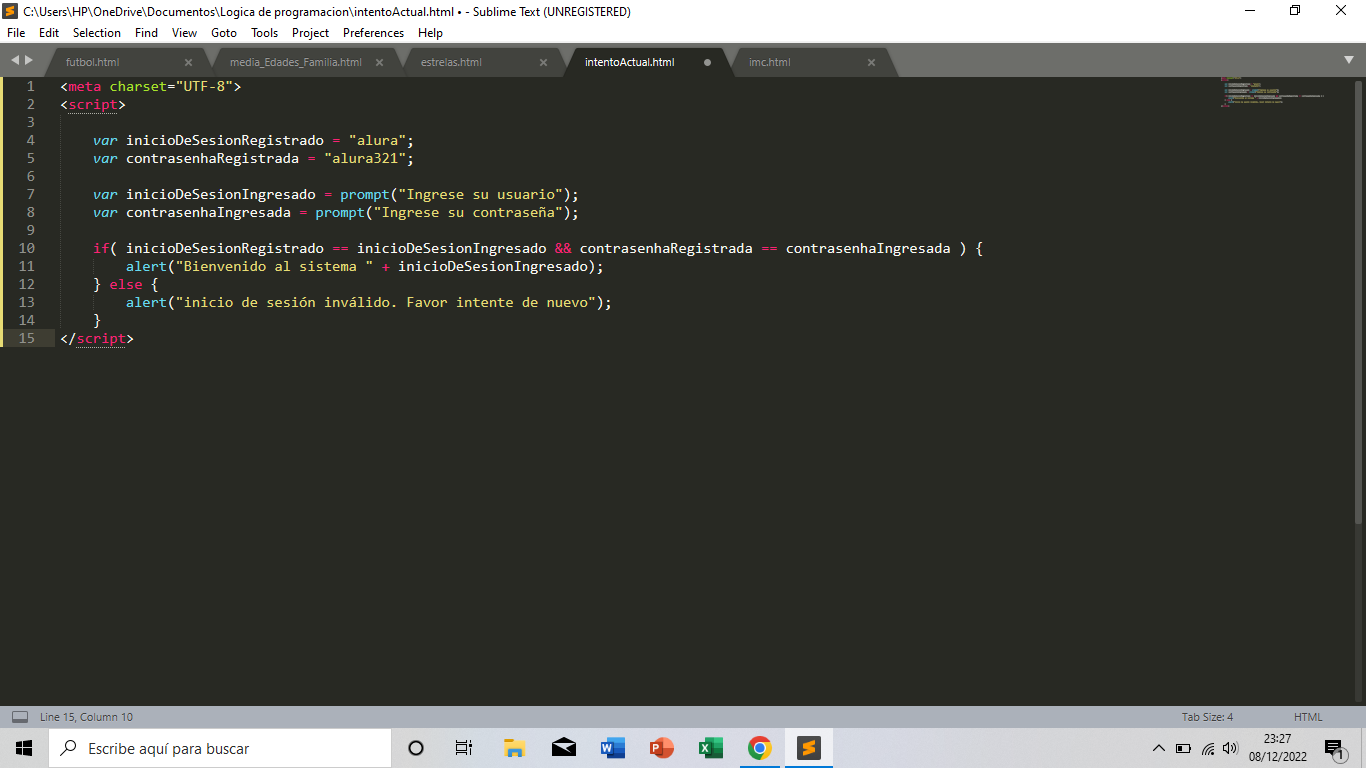Viewport: 1366px width, 768px height.
Task: Open the Project menu
Action: (x=311, y=33)
